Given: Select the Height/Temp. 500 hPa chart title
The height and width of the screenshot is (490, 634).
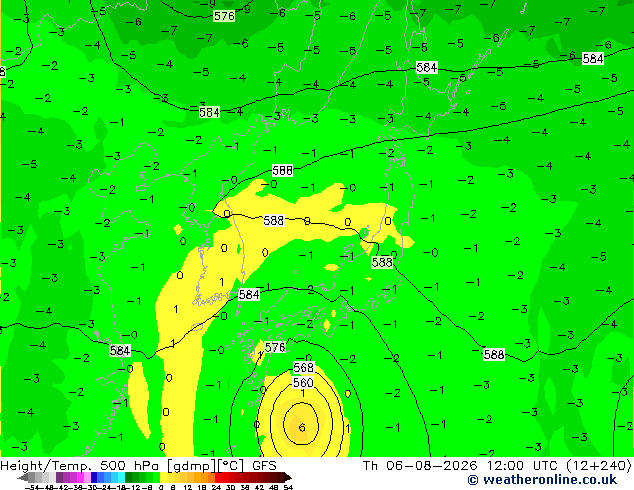Looking at the screenshot, I should point(138,466).
